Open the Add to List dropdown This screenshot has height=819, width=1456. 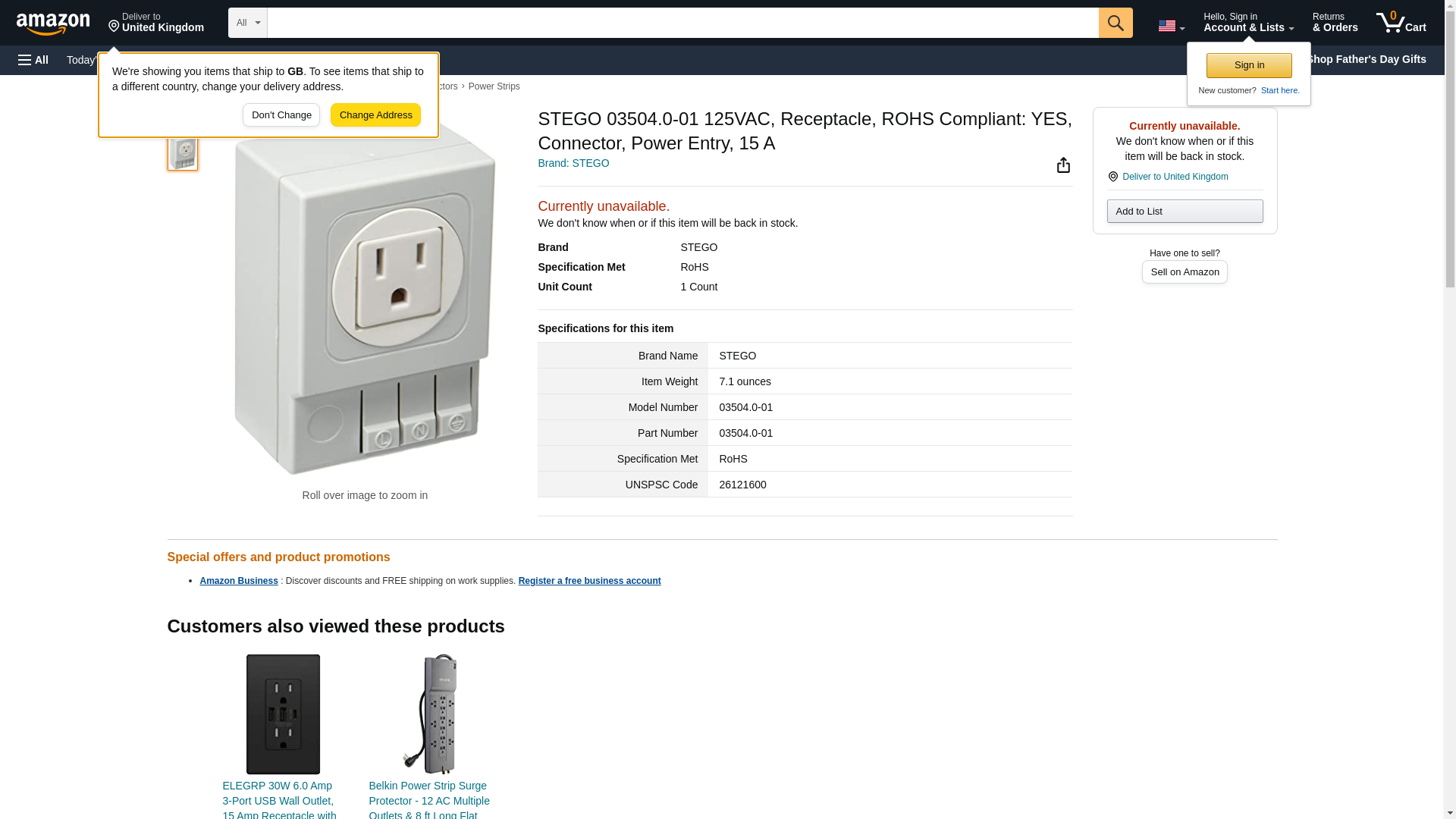tap(1185, 211)
